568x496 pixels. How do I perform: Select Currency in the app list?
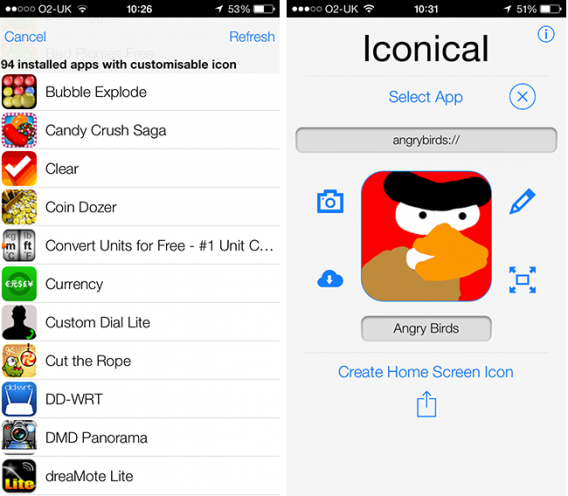[140, 284]
